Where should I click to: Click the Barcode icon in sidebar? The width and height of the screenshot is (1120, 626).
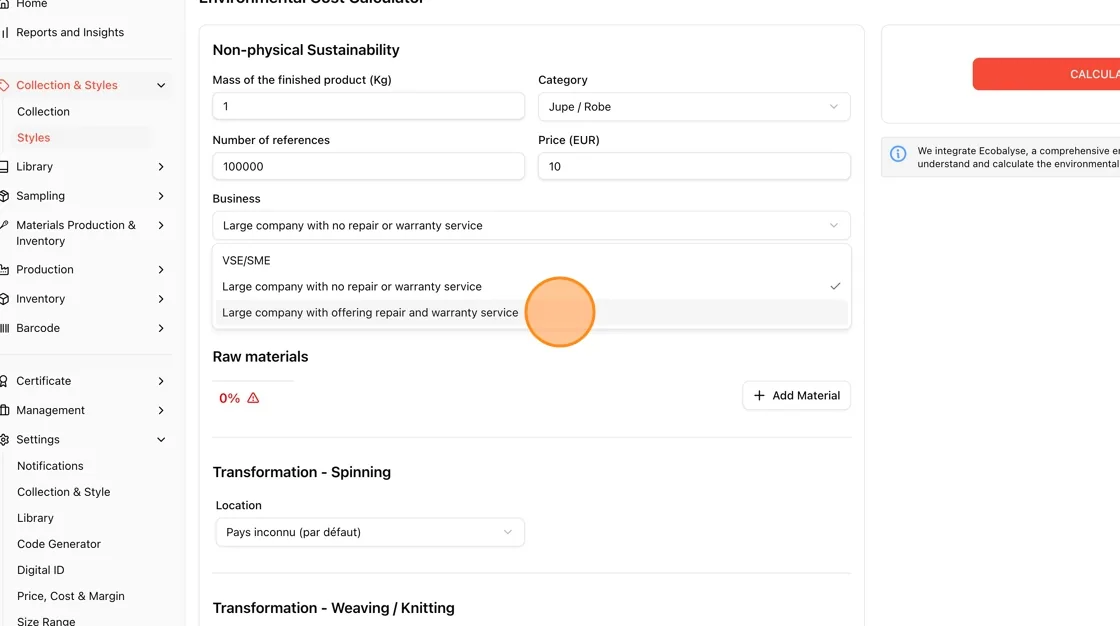(4, 328)
